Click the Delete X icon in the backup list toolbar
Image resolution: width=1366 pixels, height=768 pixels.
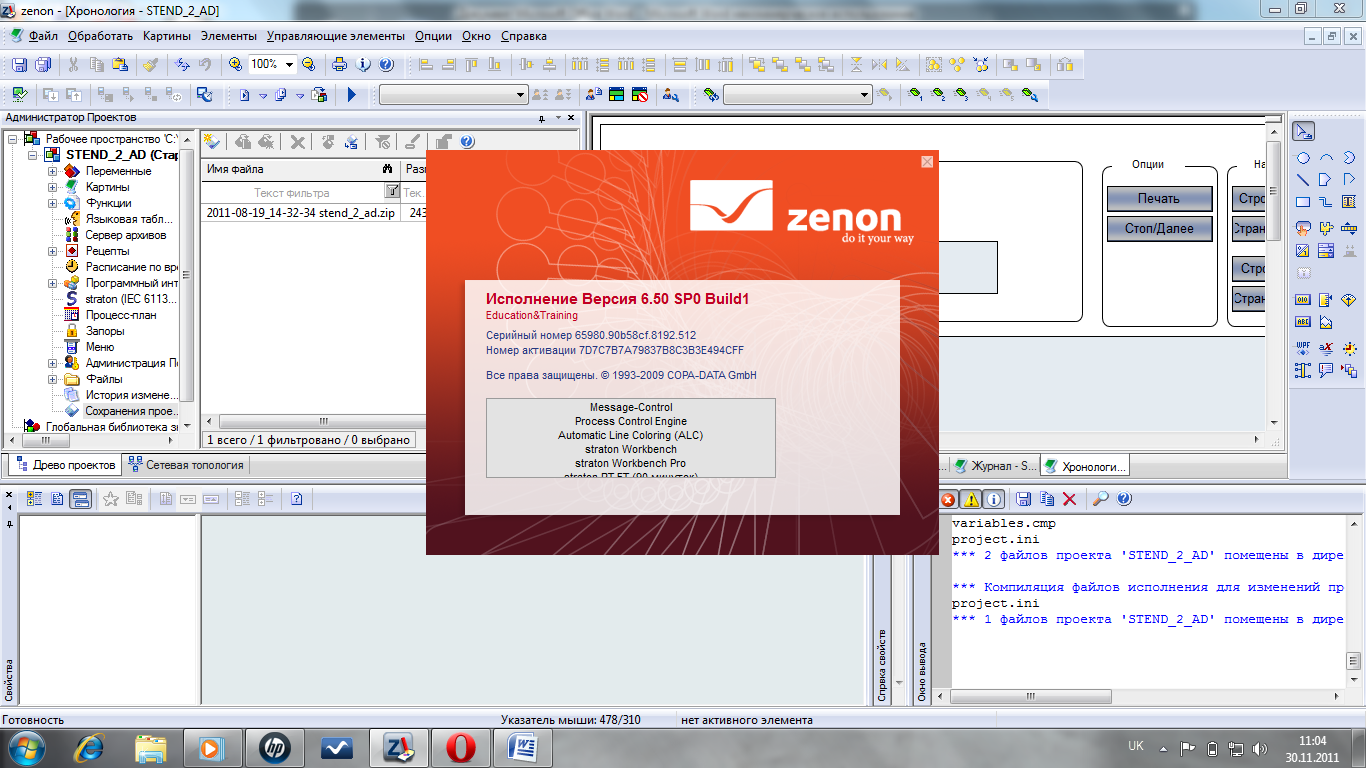(x=297, y=142)
